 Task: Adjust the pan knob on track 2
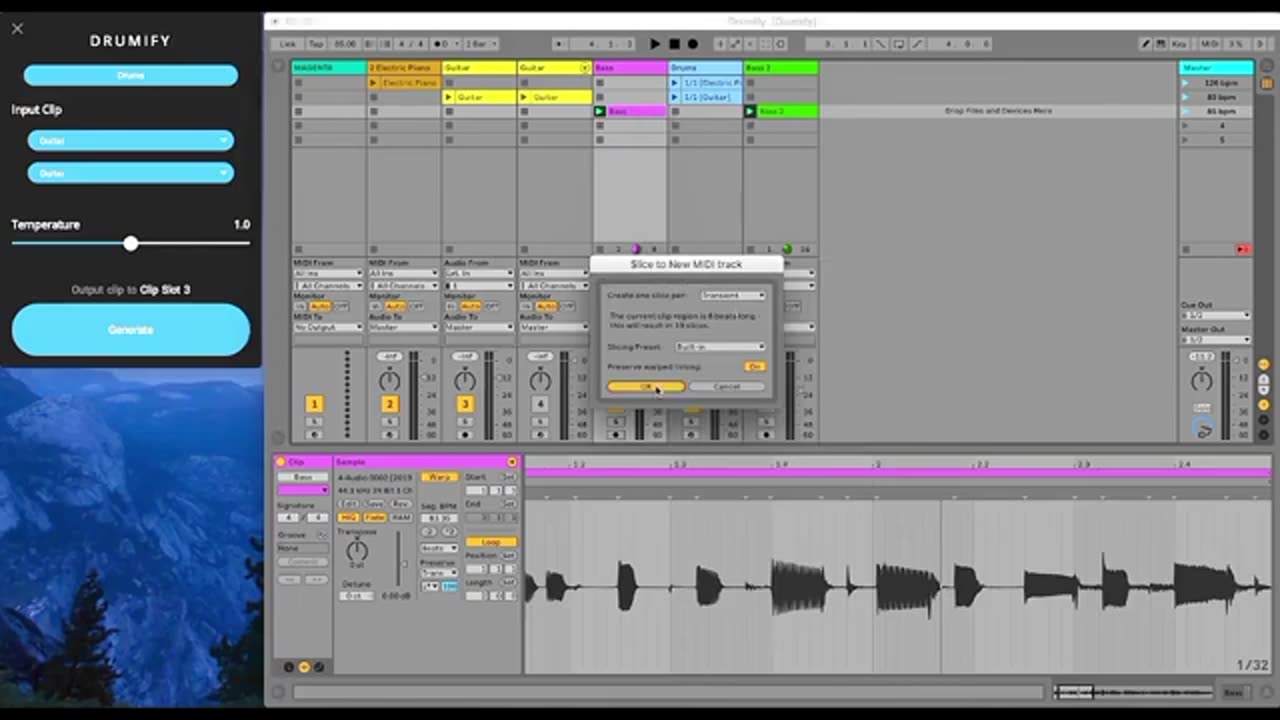[389, 380]
